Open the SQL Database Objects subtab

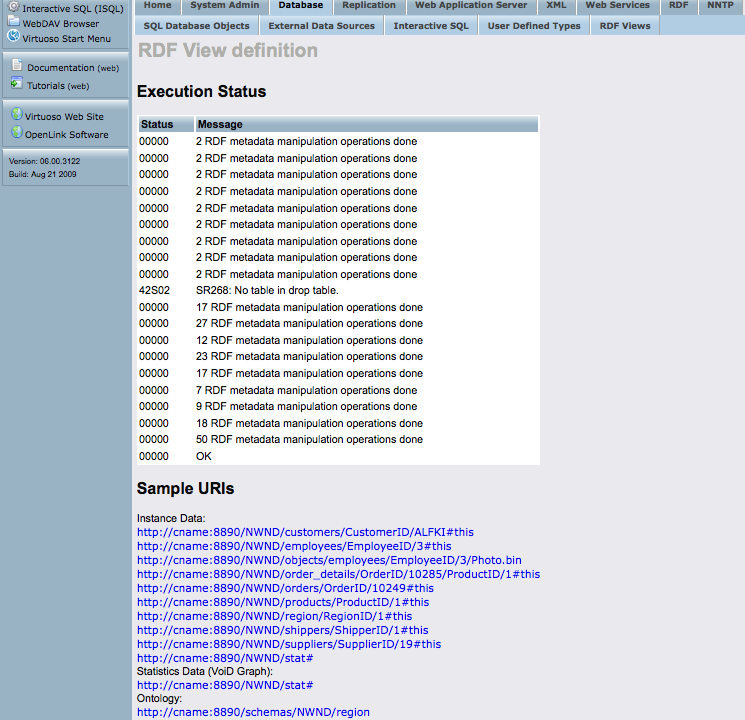tap(196, 26)
